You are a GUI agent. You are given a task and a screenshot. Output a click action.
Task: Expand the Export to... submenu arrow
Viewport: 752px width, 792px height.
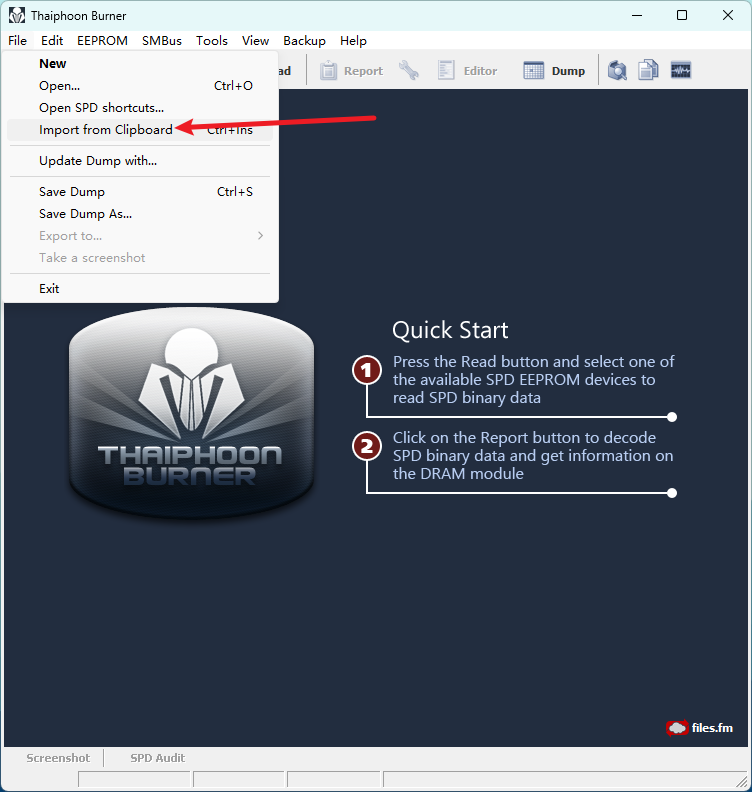(x=260, y=236)
